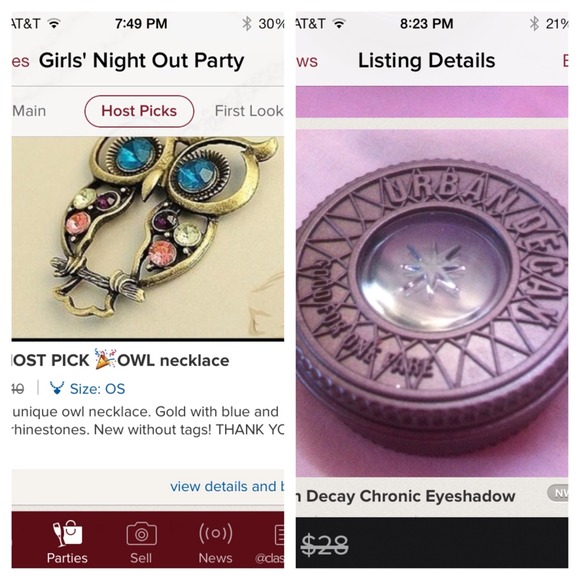This screenshot has height=580, width=580.
Task: Tap the Wi-Fi icon in right status bar
Action: [x=339, y=24]
